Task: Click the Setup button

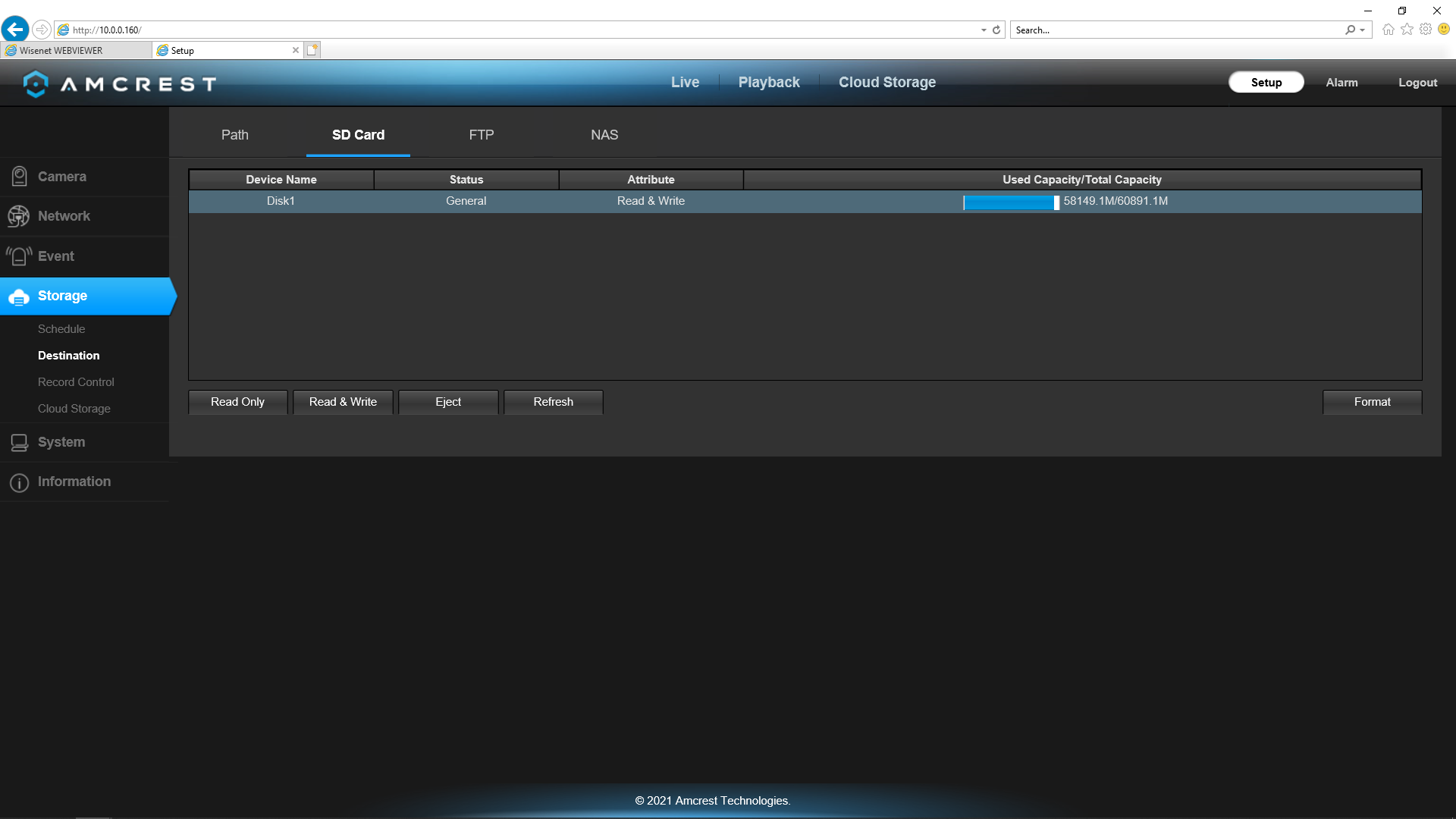Action: (x=1266, y=83)
